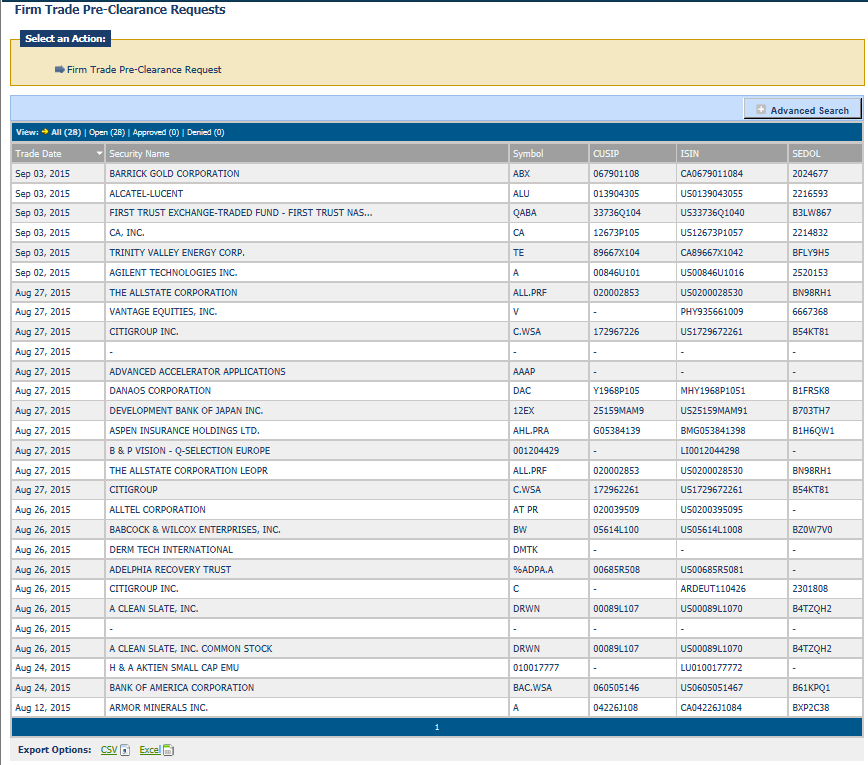Viewport: 868px width, 765px height.
Task: Select DERM TECH INTERNATIONAL row
Action: (437, 550)
